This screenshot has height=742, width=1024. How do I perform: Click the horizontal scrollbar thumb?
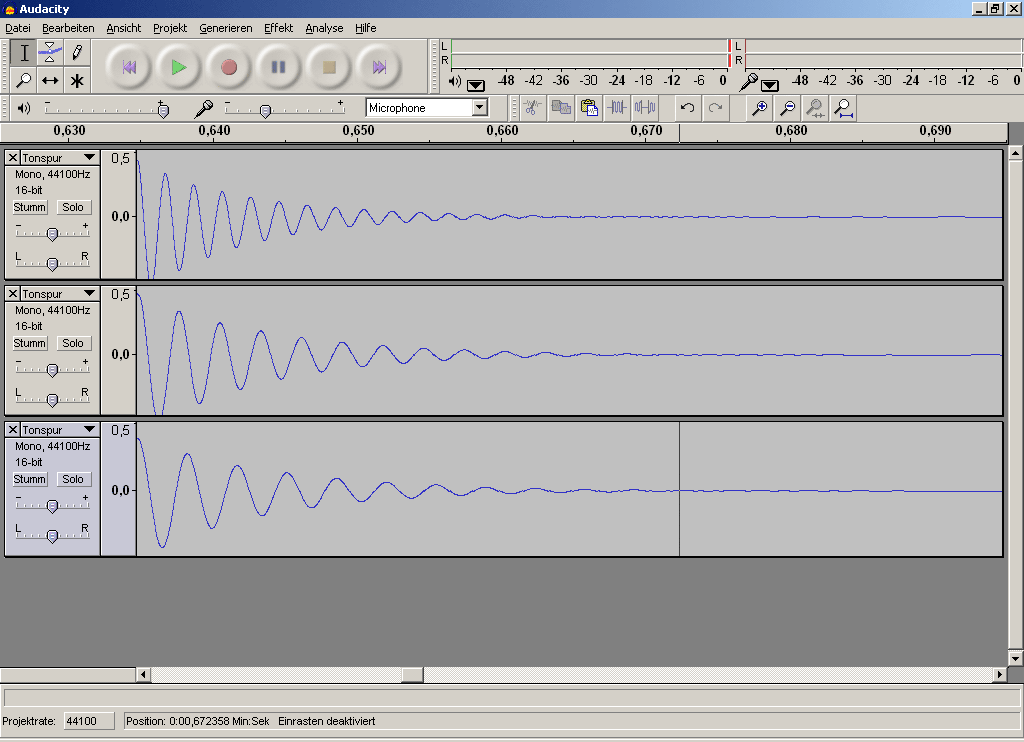click(x=412, y=674)
